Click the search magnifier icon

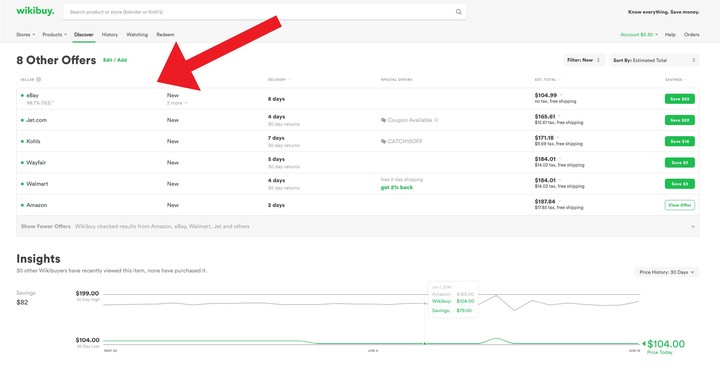[458, 12]
